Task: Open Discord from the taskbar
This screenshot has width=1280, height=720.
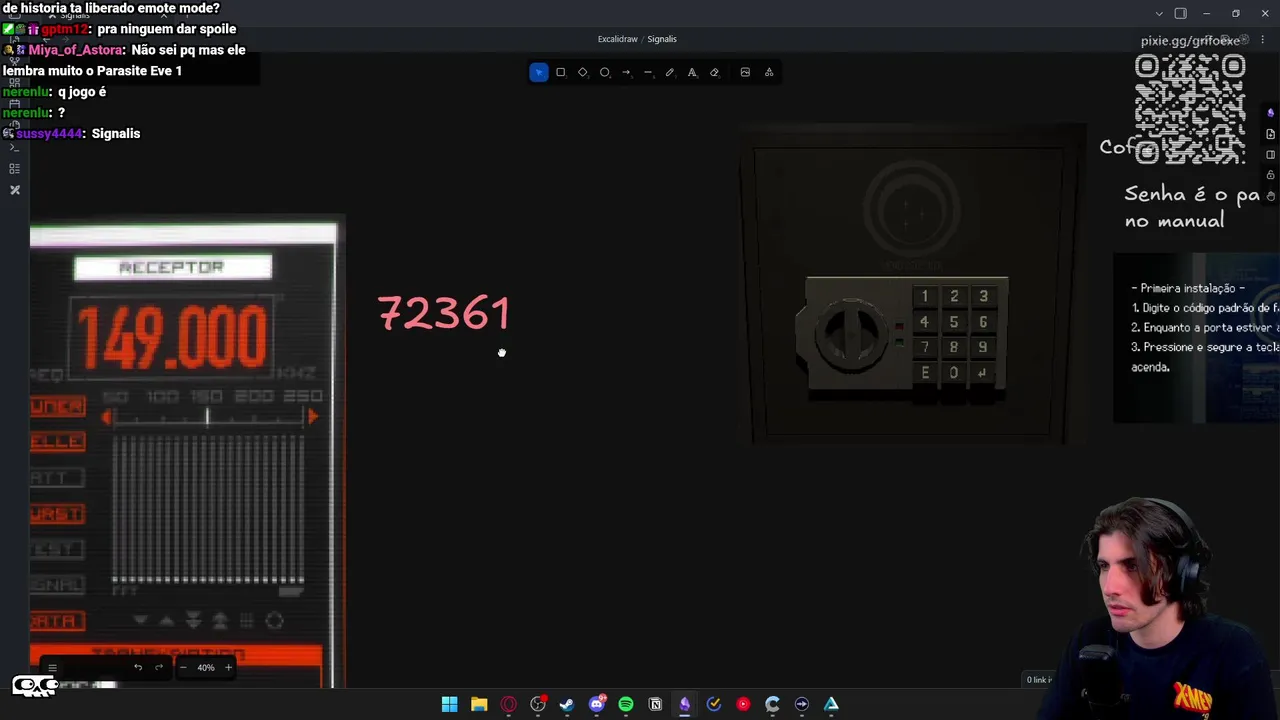Action: pos(597,704)
